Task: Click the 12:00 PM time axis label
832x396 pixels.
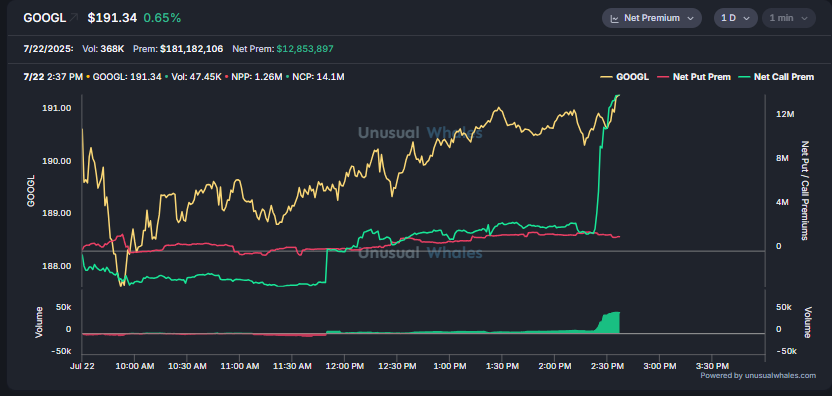Action: coord(344,366)
